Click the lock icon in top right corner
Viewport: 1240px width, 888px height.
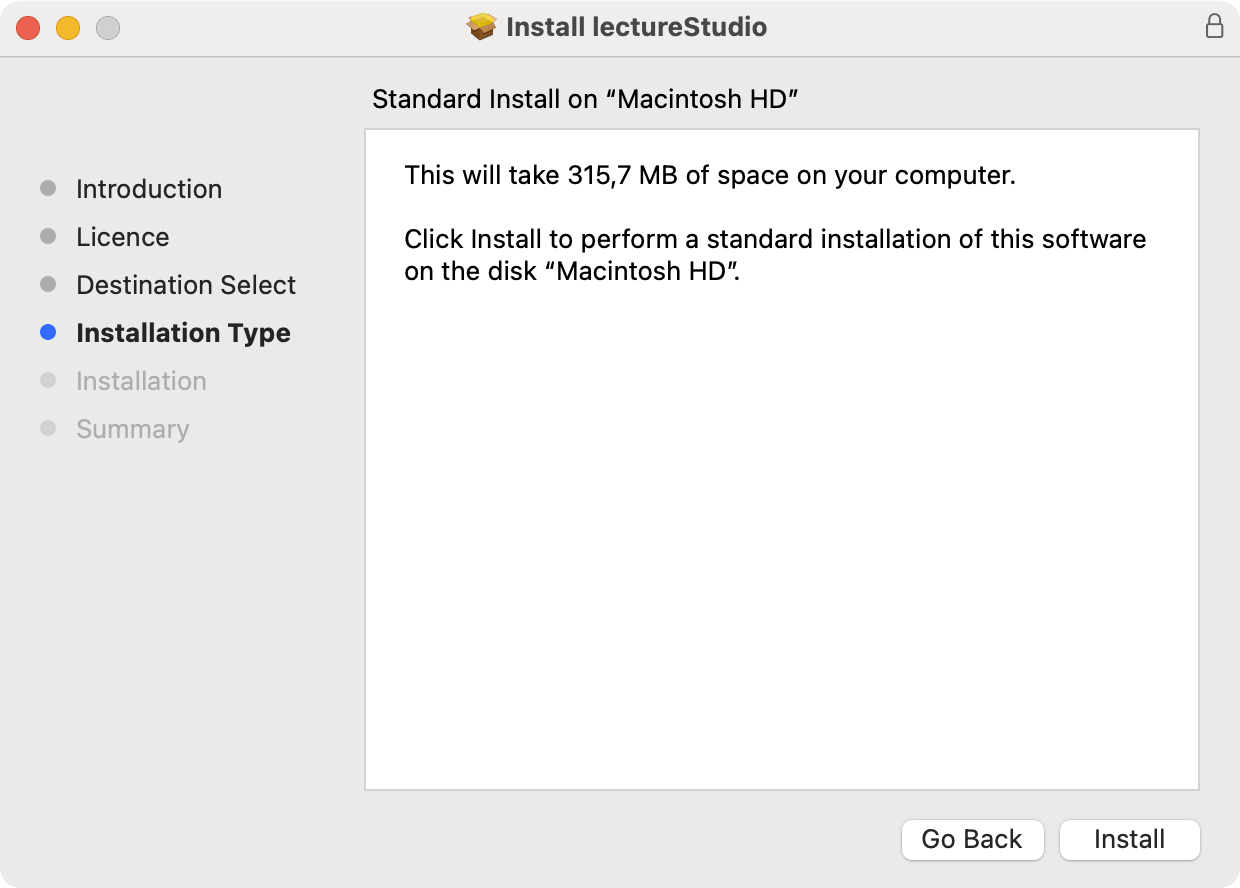click(x=1215, y=27)
